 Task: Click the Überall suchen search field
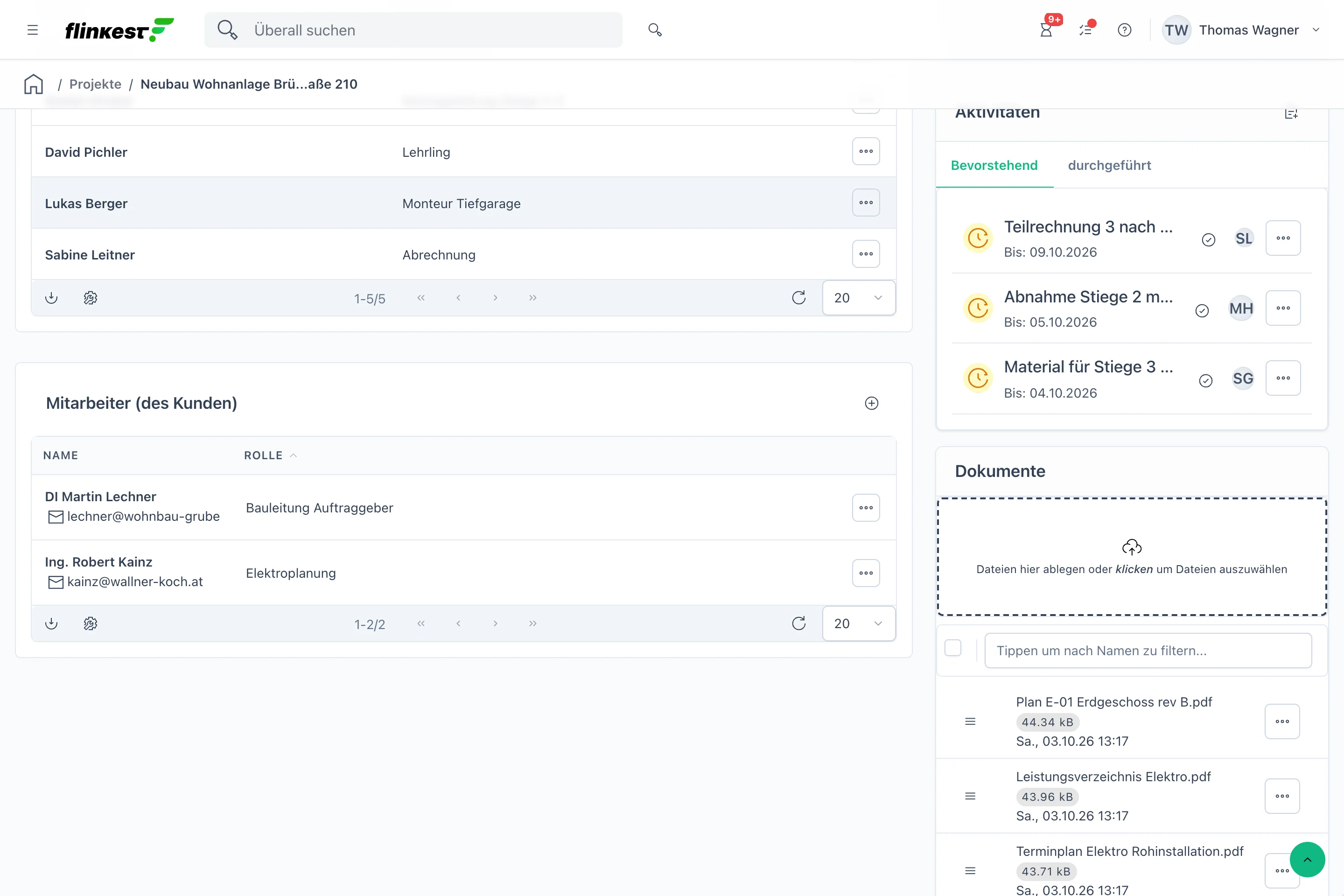pos(414,30)
